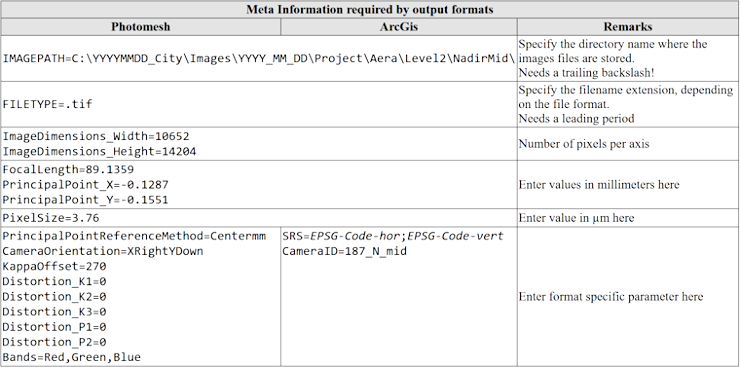Click the FocalLength=89.1359 value
The width and height of the screenshot is (740, 367).
[x=68, y=169]
